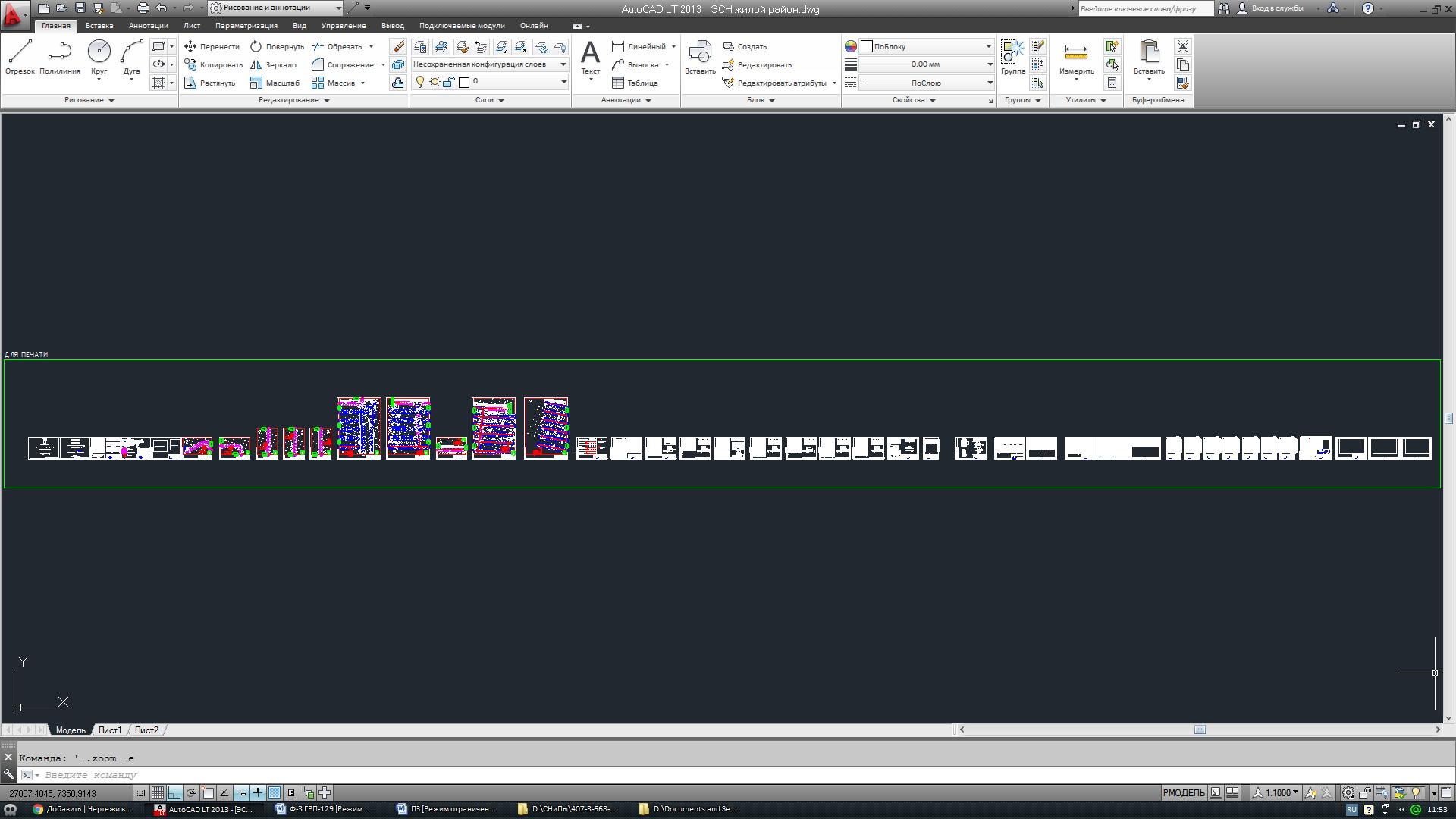This screenshot has width=1456, height=819.
Task: Click the Перенести move tool
Action: (212, 46)
